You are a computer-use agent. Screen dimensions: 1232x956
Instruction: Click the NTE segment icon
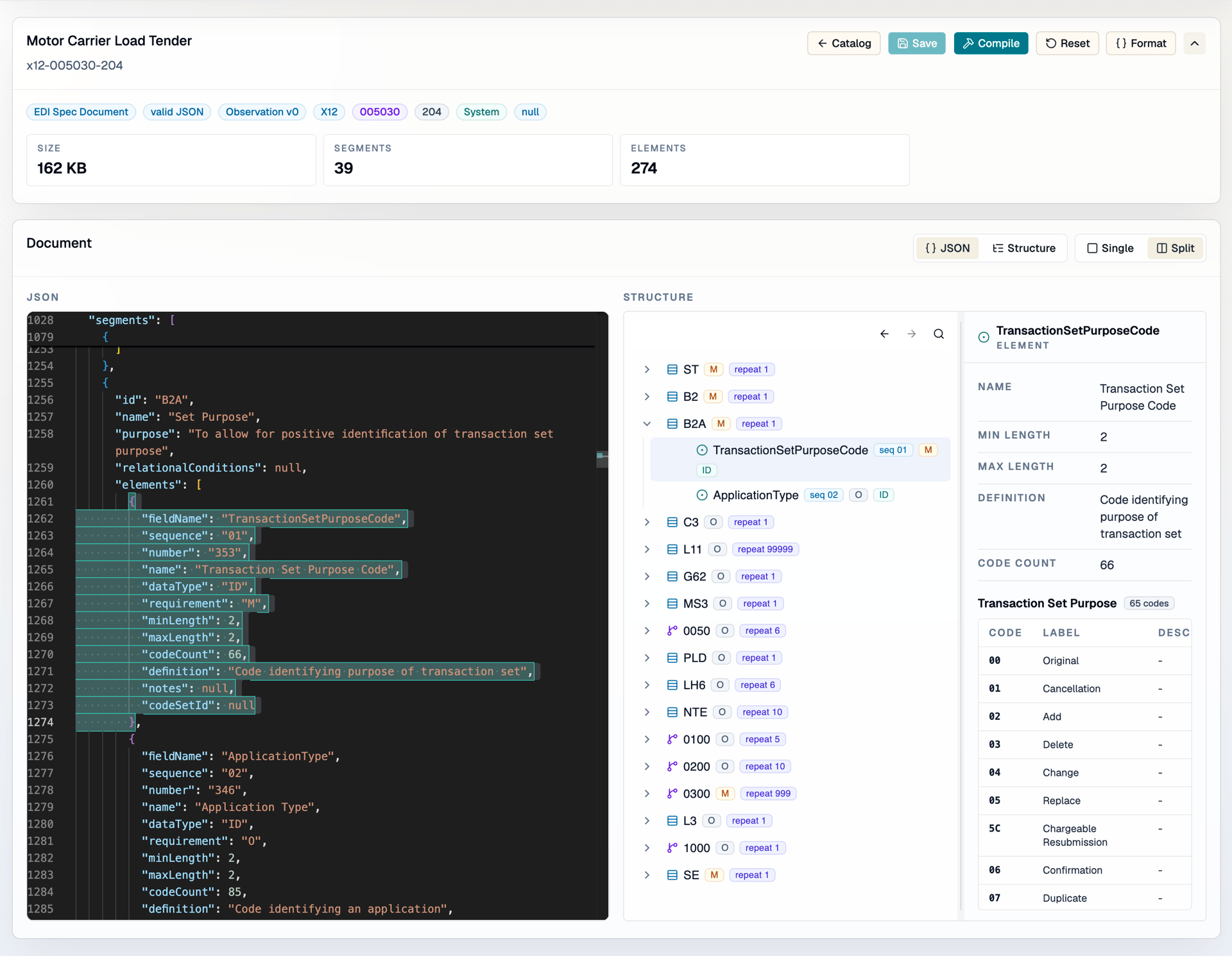tap(672, 712)
